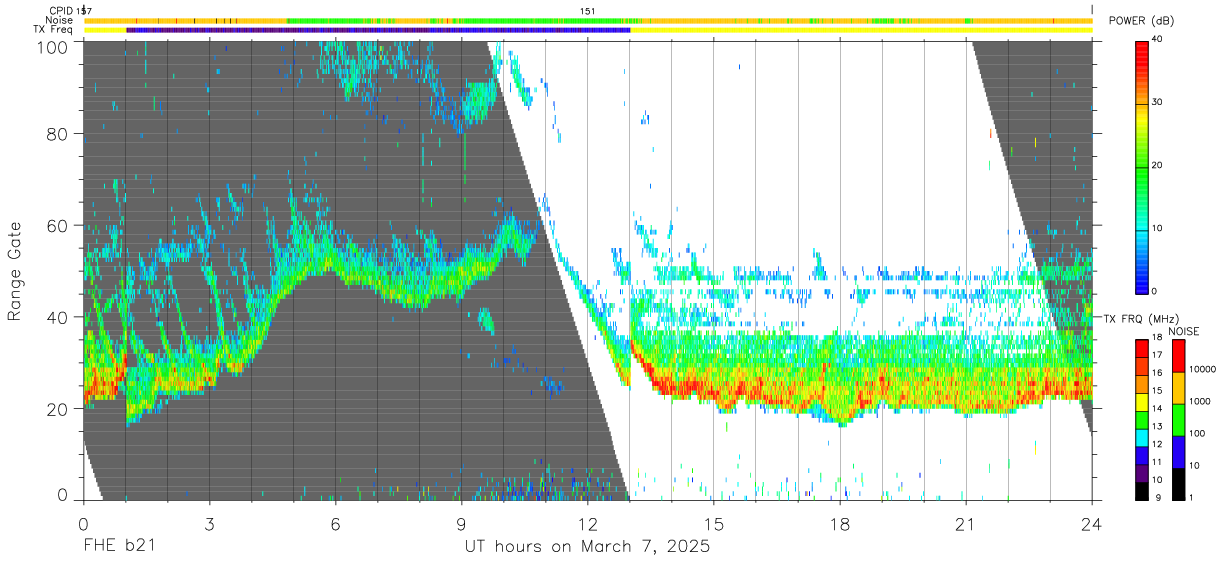
Task: Click the '1000' tick on noise legend
Action: click(x=1200, y=401)
